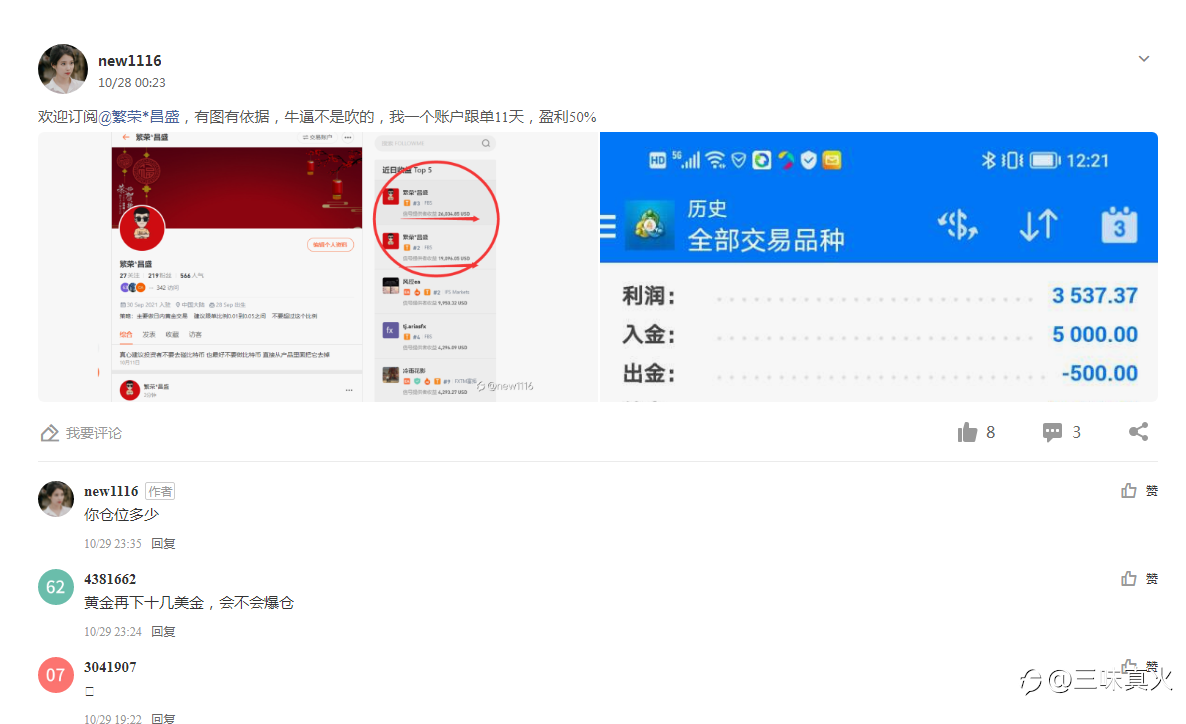
Task: Open the left profile screenshot image
Action: [318, 266]
